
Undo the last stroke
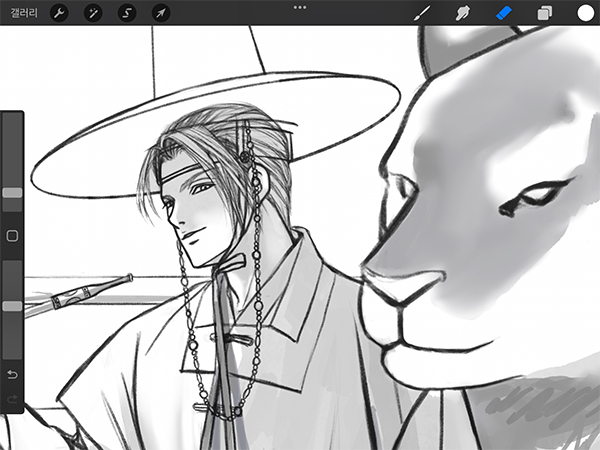(x=12, y=374)
